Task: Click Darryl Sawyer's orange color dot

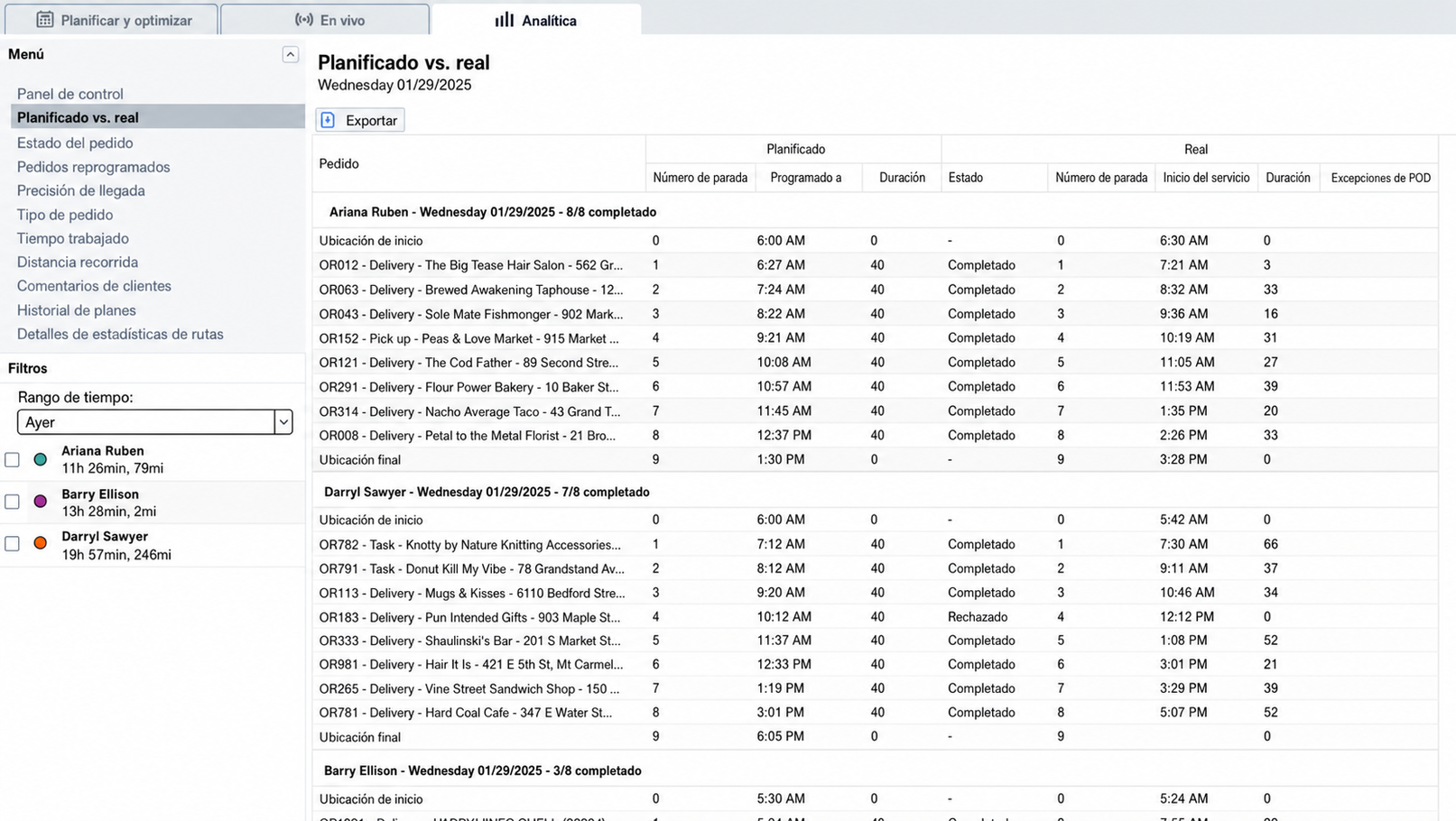Action: (41, 543)
